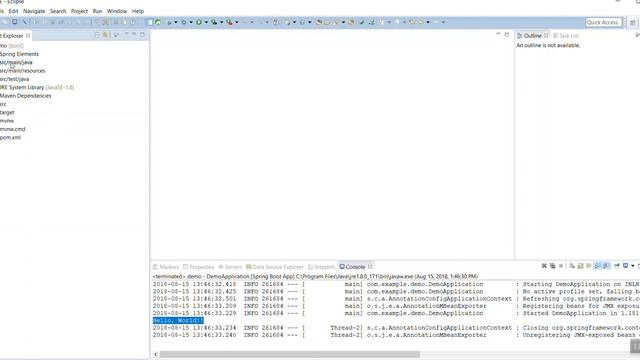
Task: Switch to the Properties tab
Action: click(x=198, y=267)
